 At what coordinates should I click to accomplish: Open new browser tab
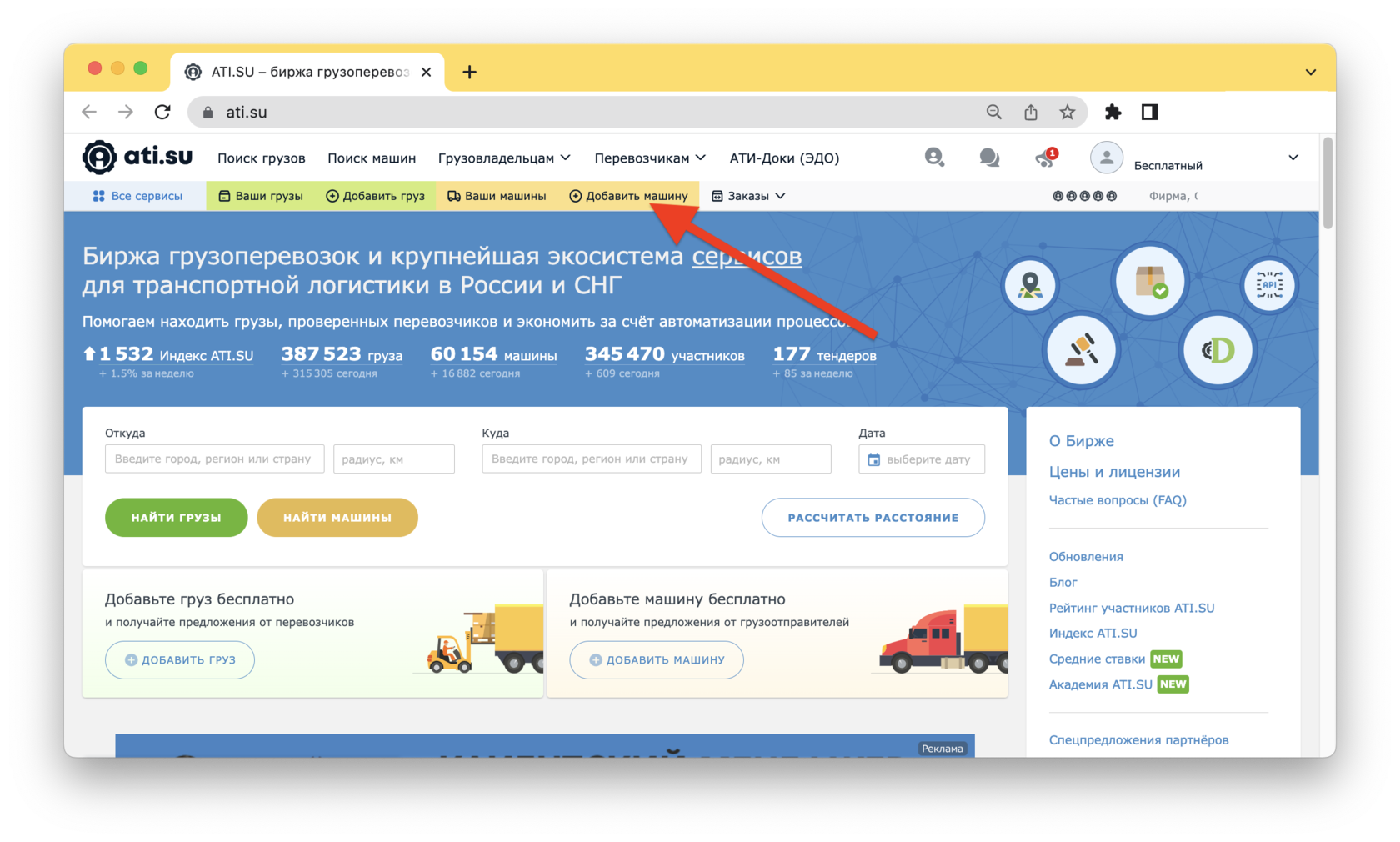click(x=470, y=72)
